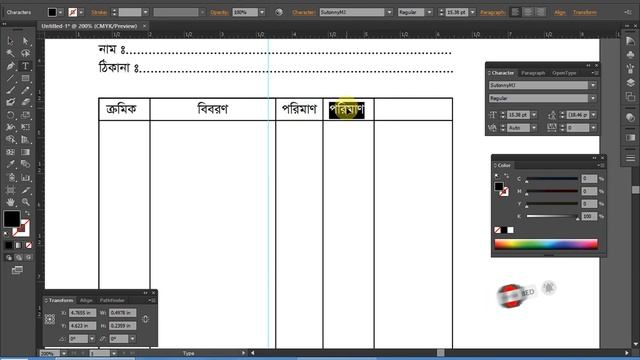The image size is (640, 360).
Task: Set center text alignment in control bar
Action: point(528,12)
